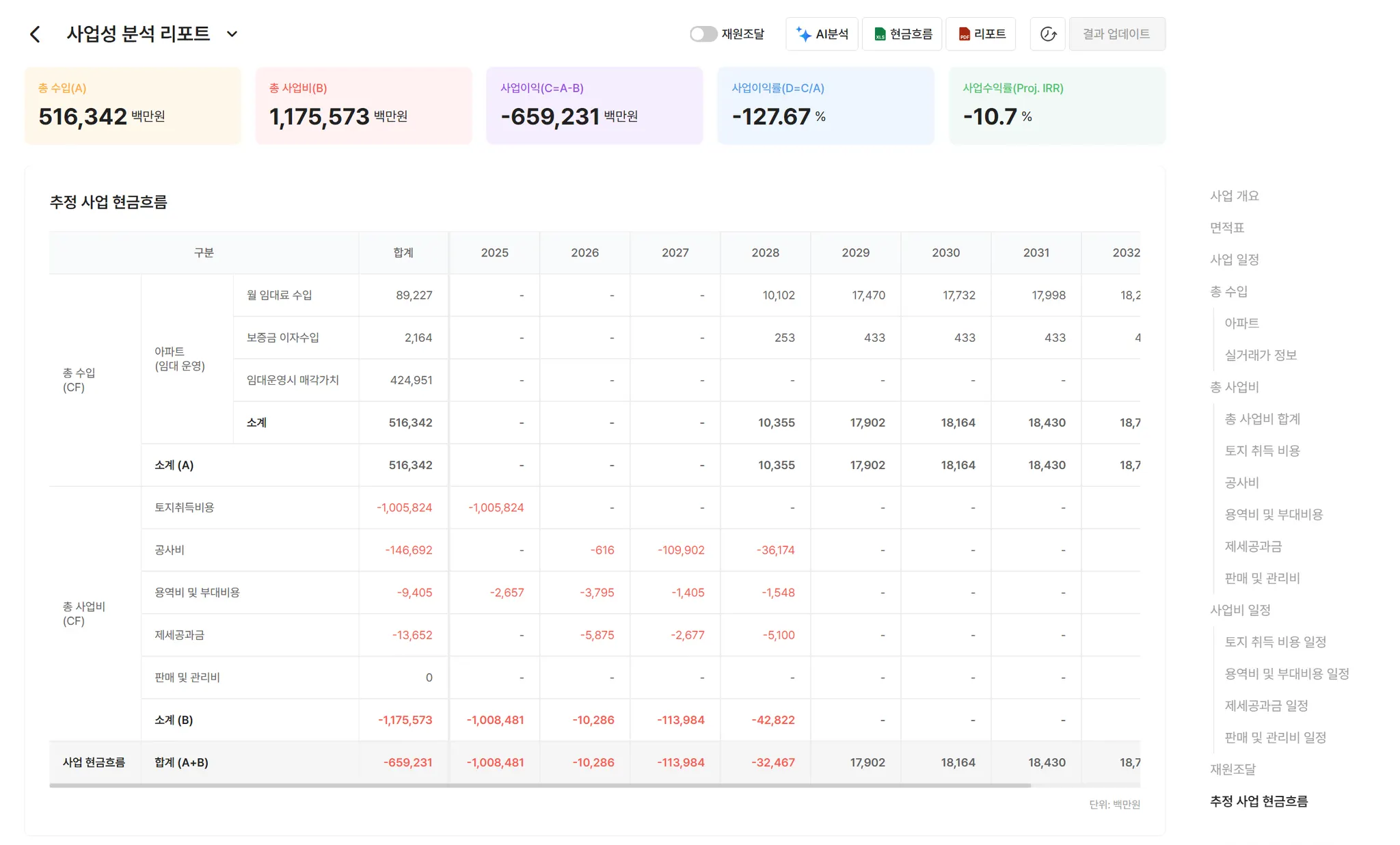Select 실거래가 정보 sidebar link
Screen dimensions: 1400x845
pyautogui.click(x=1260, y=356)
